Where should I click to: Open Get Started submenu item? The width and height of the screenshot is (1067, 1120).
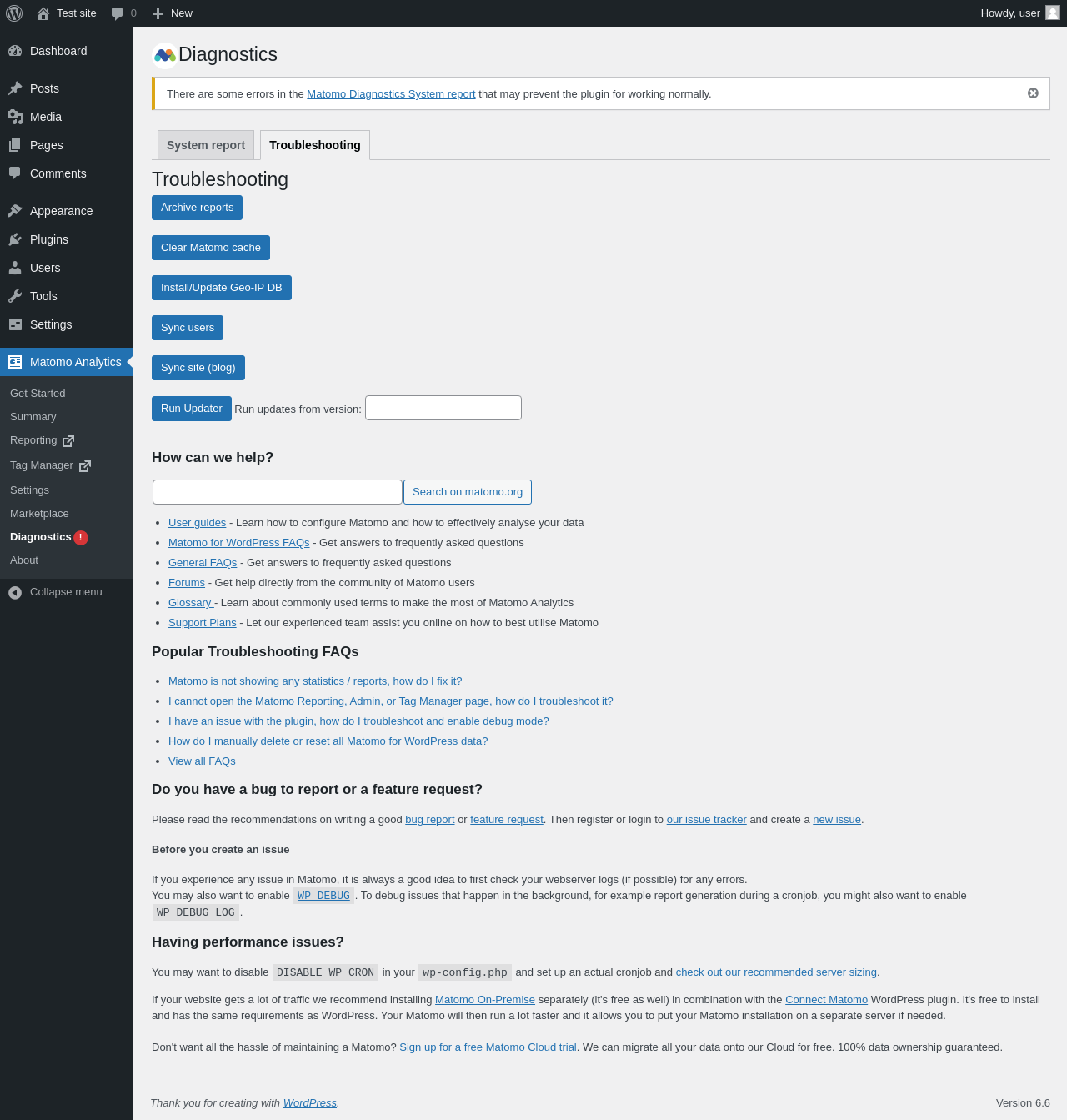[38, 394]
